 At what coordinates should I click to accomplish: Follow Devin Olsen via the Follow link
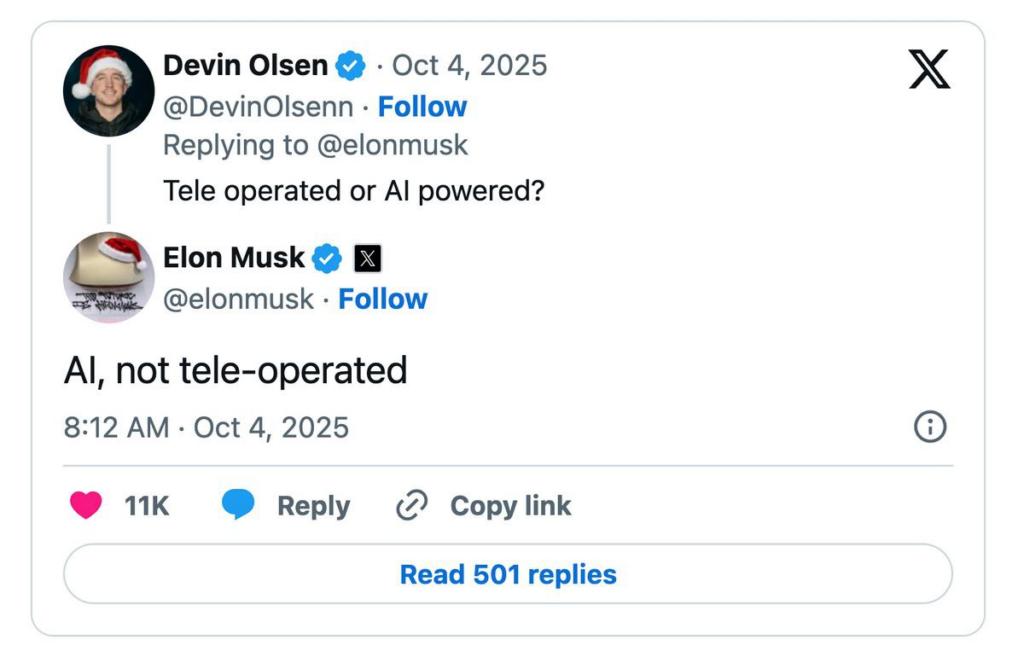click(422, 107)
